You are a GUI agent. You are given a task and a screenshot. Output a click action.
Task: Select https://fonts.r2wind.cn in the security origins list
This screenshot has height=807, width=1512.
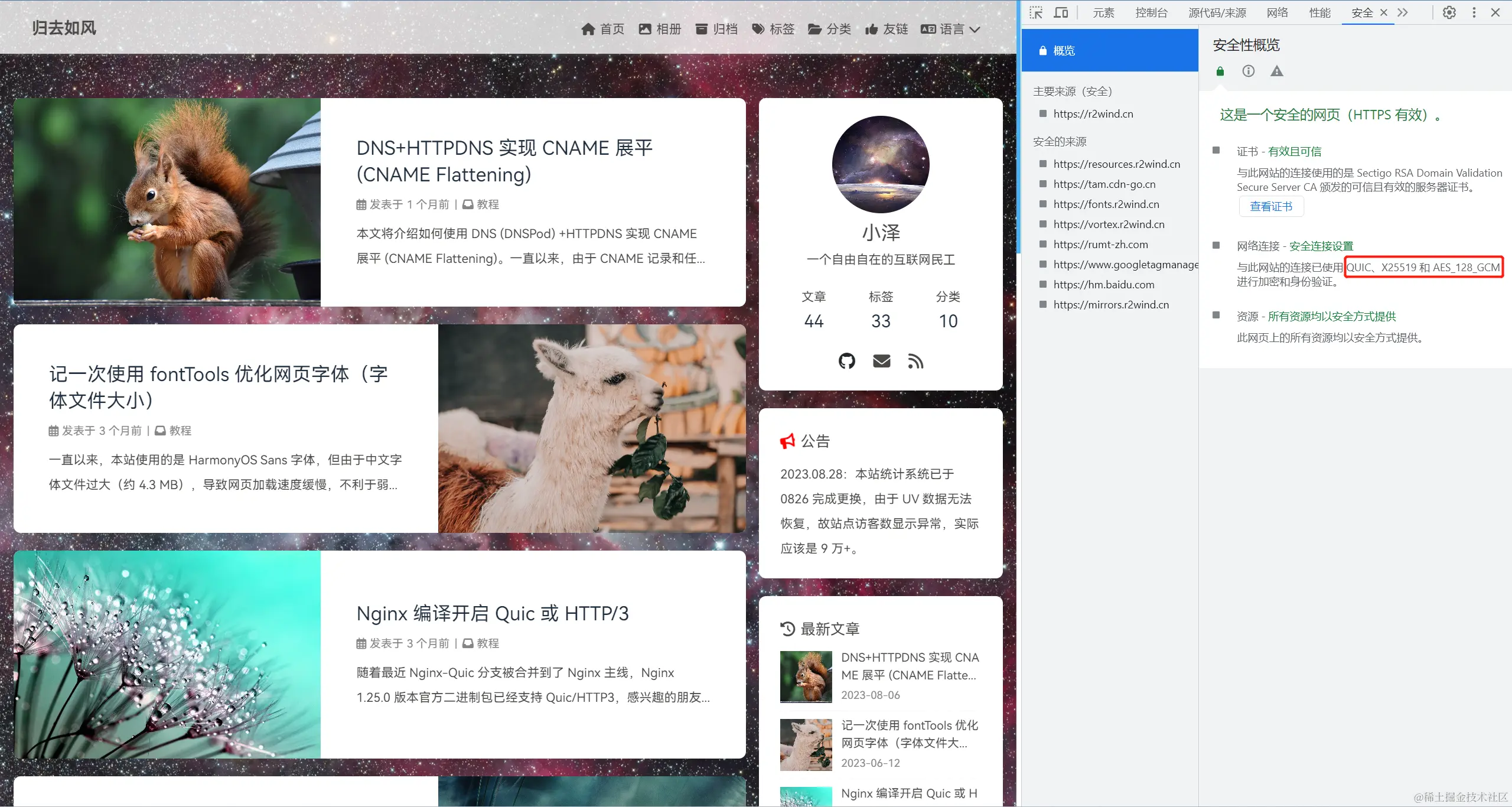[x=1106, y=204]
